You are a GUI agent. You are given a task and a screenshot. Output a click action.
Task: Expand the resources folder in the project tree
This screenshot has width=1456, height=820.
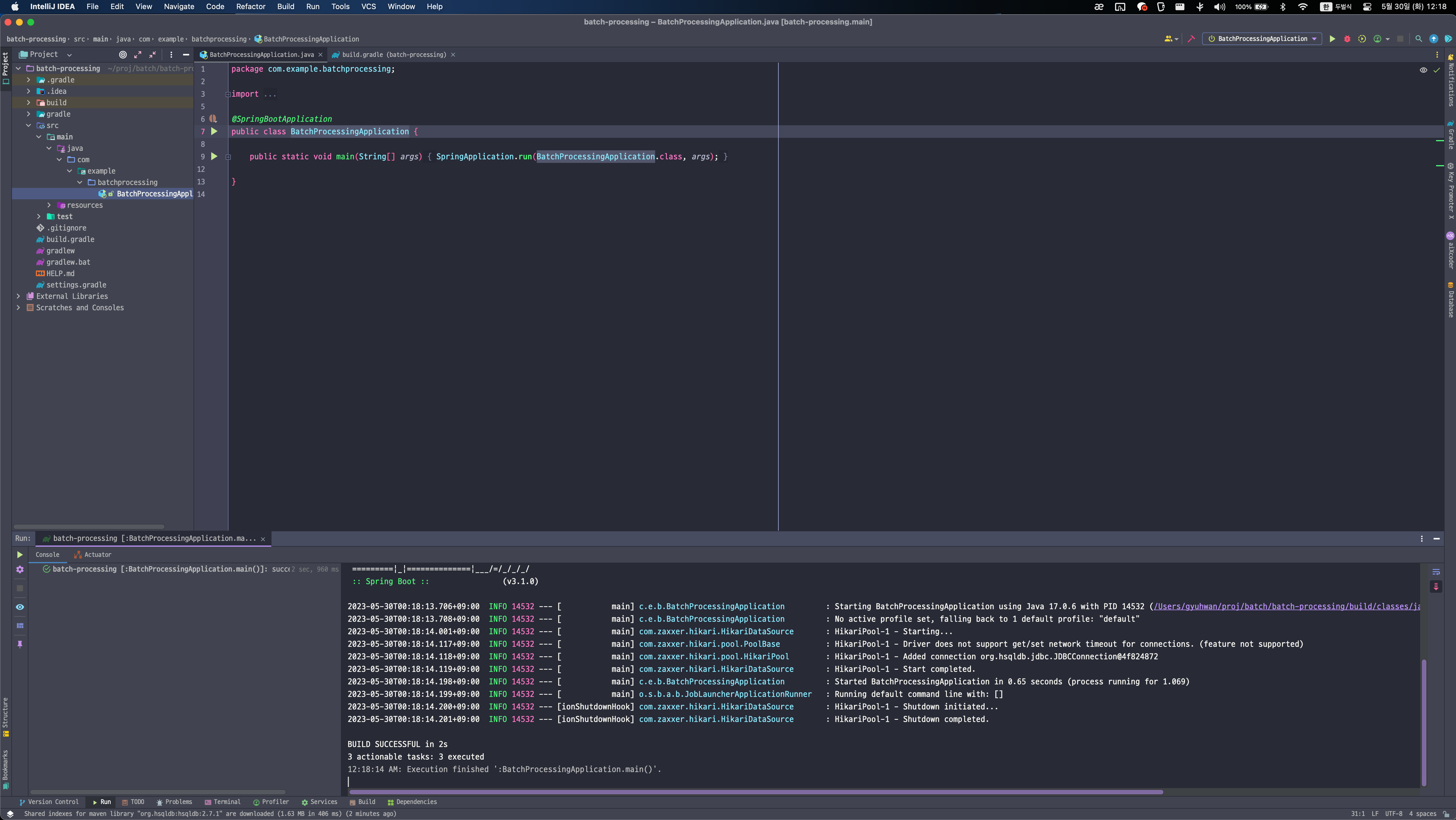[x=49, y=205]
